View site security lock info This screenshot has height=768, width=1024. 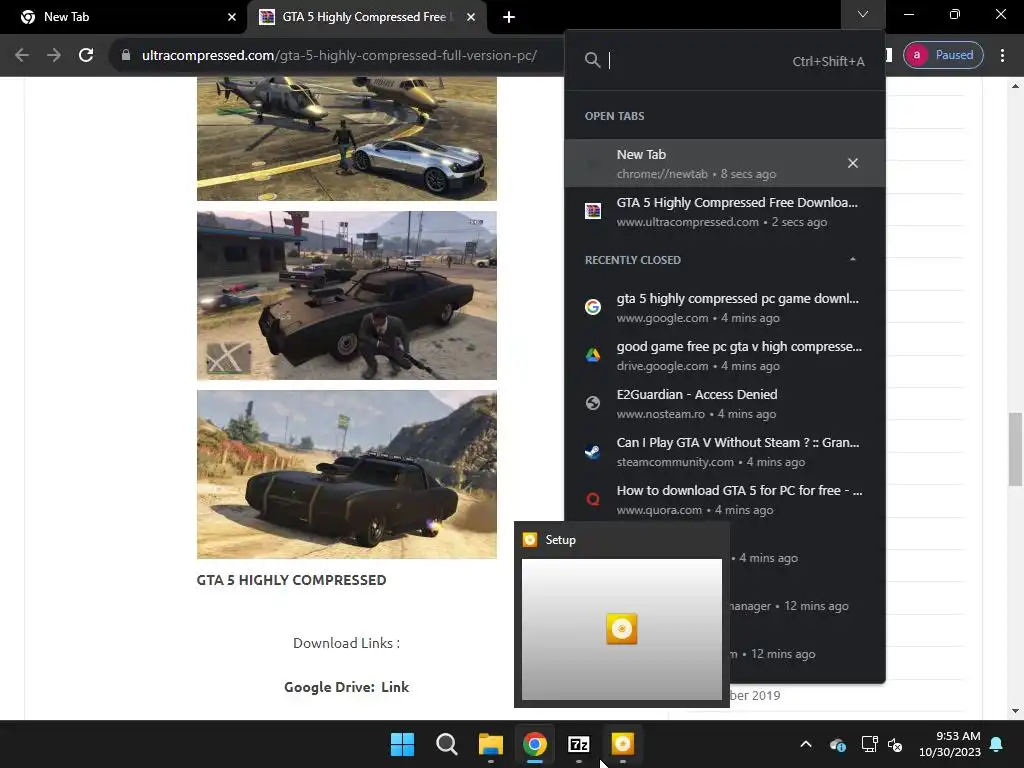point(126,56)
